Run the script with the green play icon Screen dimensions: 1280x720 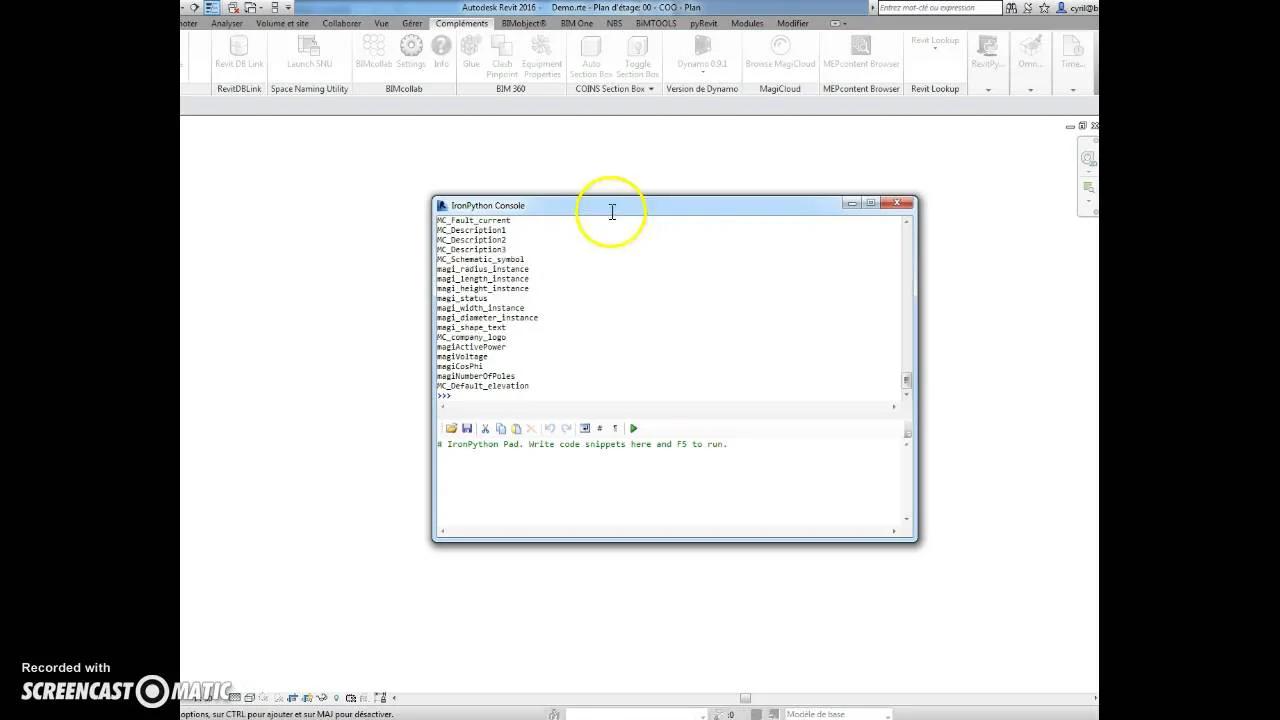[x=633, y=428]
